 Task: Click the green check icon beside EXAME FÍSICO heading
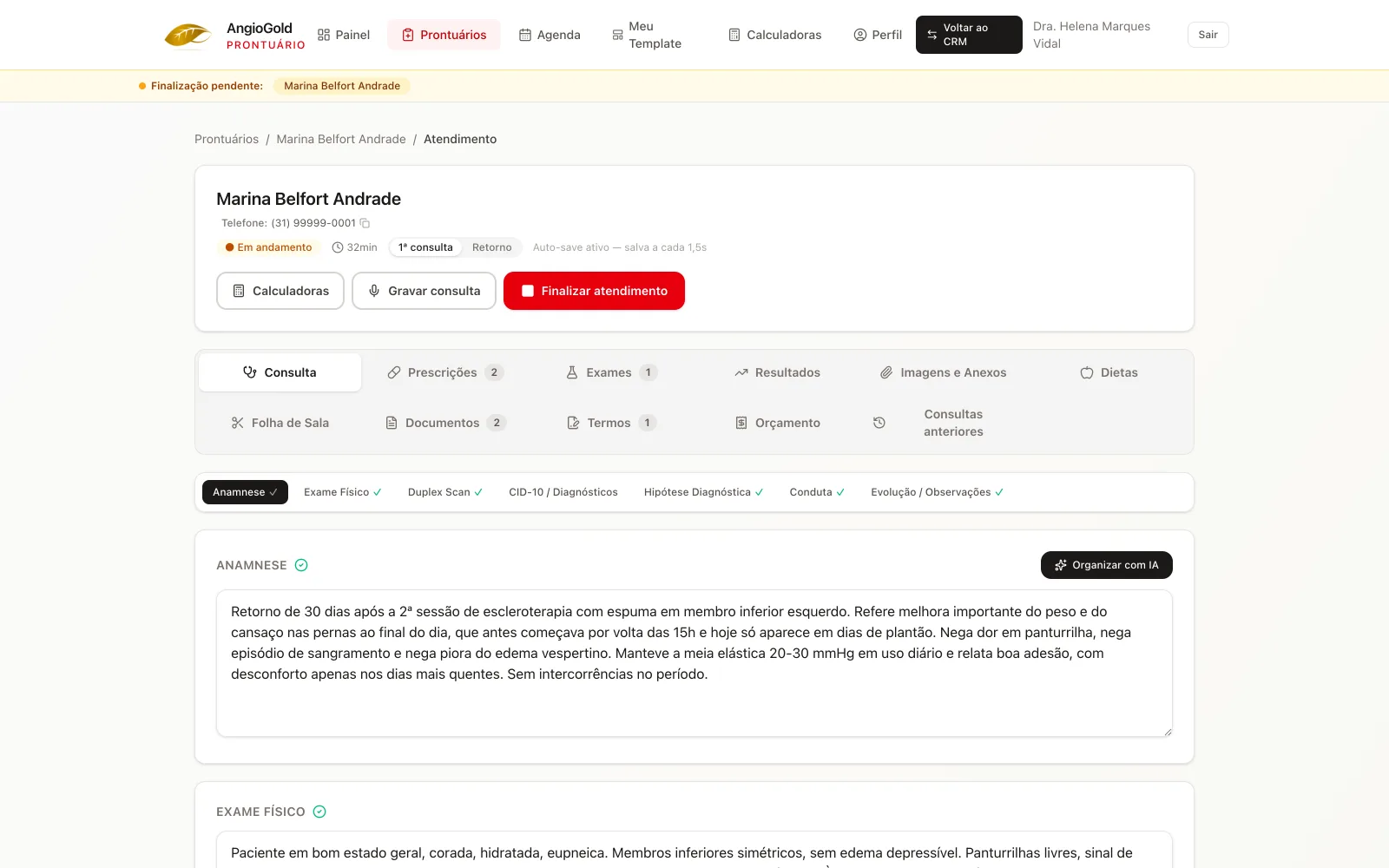(319, 812)
